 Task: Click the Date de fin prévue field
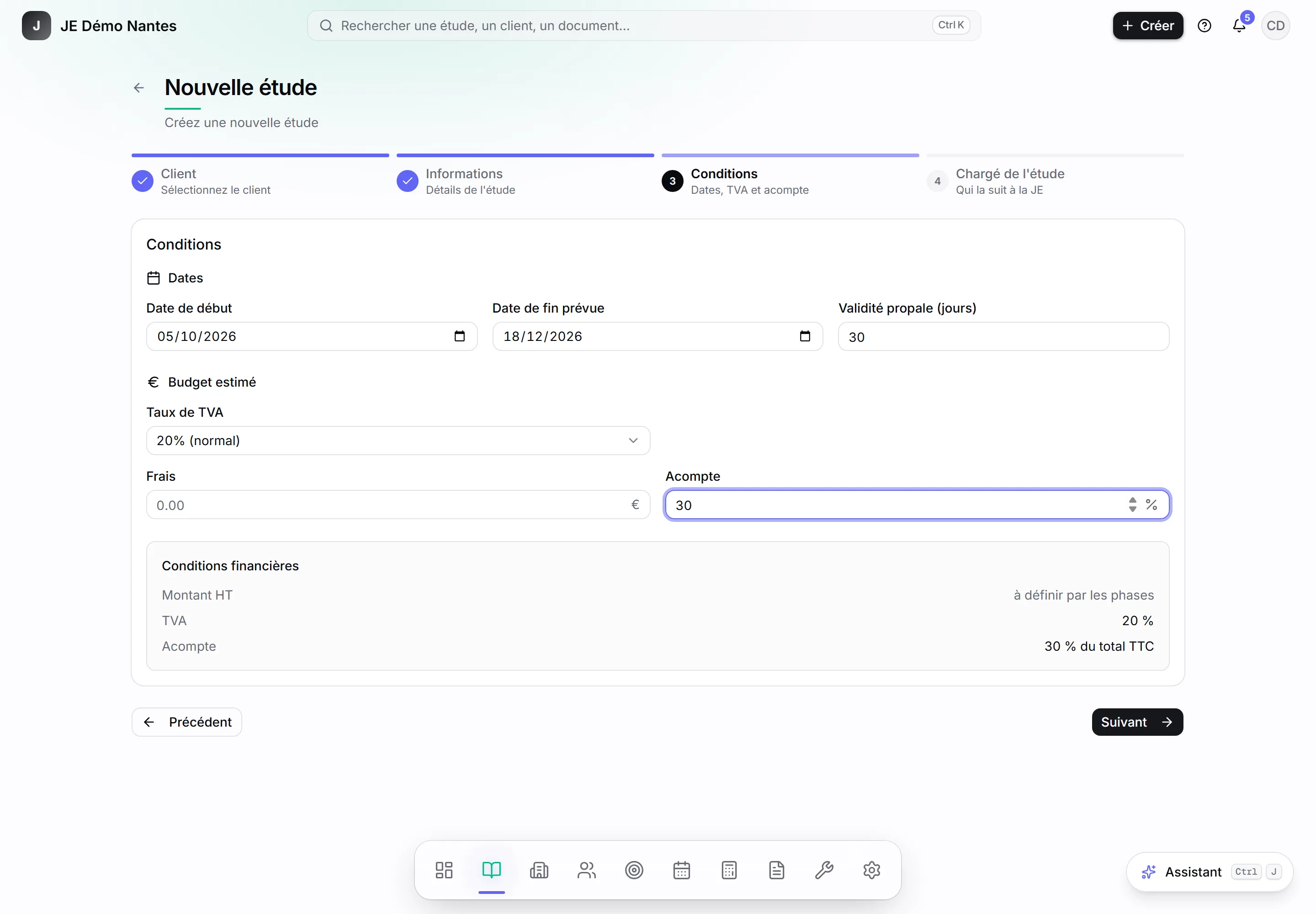658,336
